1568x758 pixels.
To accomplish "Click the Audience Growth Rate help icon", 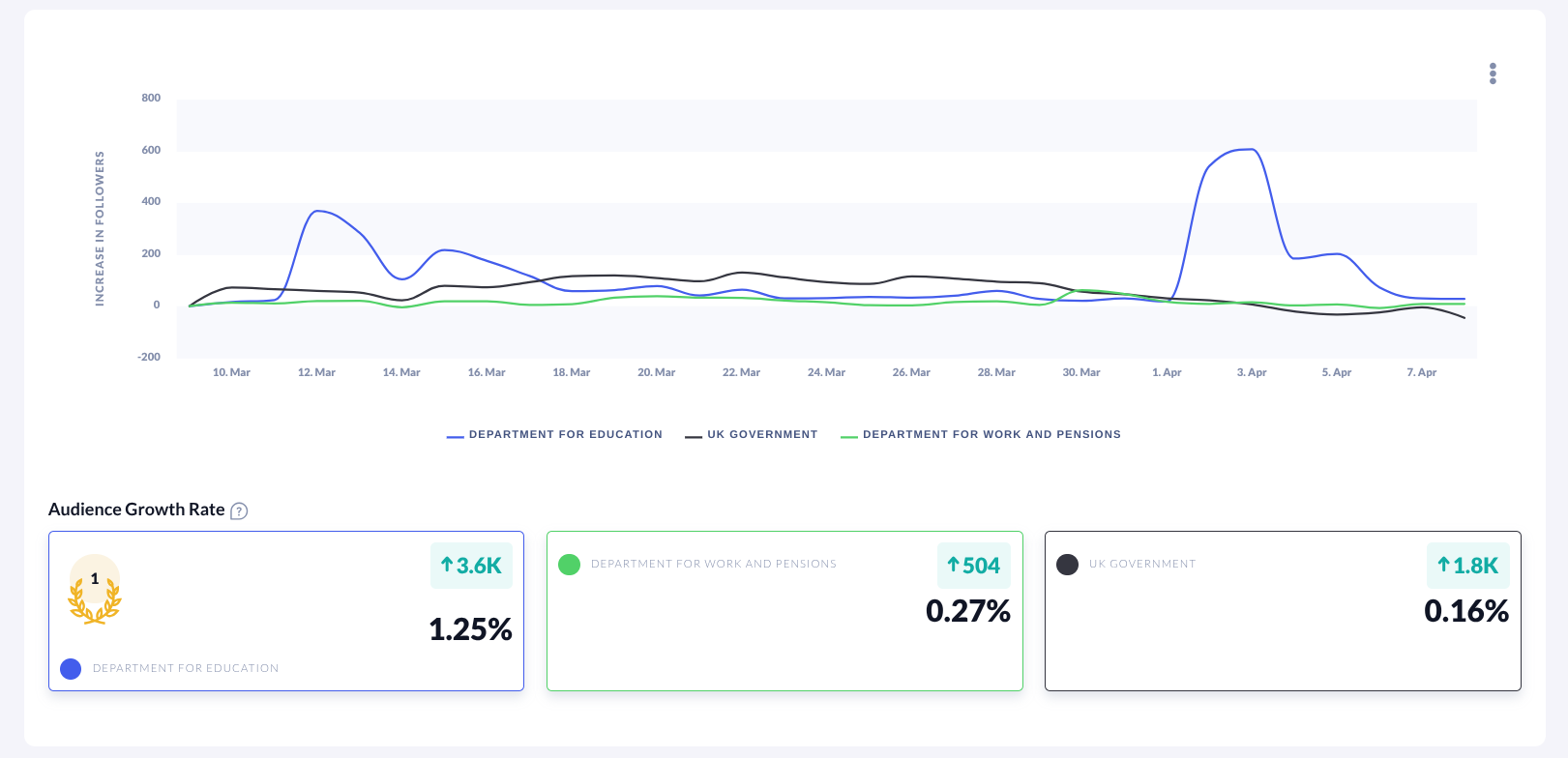I will [x=239, y=511].
